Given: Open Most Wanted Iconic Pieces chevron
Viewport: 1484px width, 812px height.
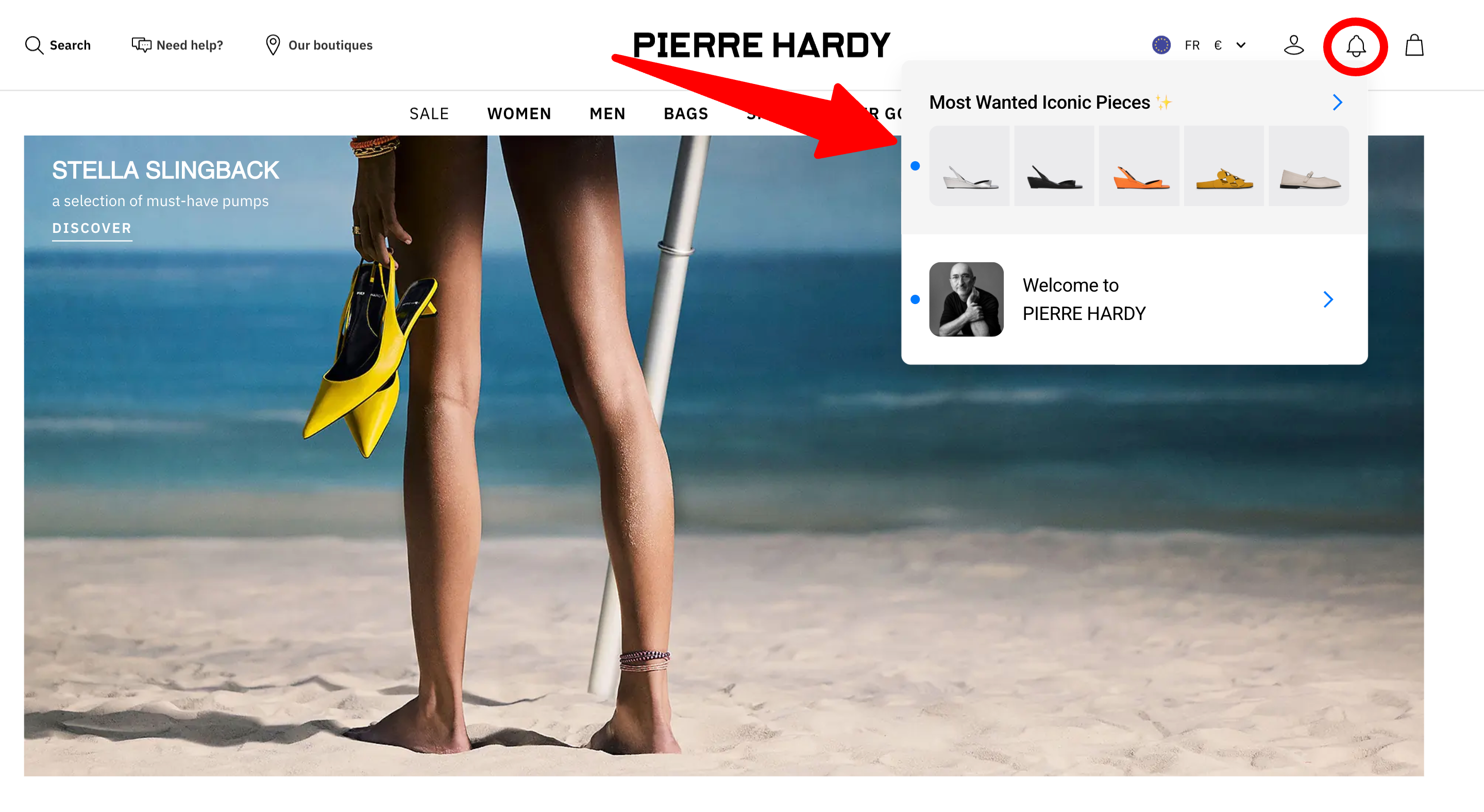Looking at the screenshot, I should click(x=1337, y=103).
